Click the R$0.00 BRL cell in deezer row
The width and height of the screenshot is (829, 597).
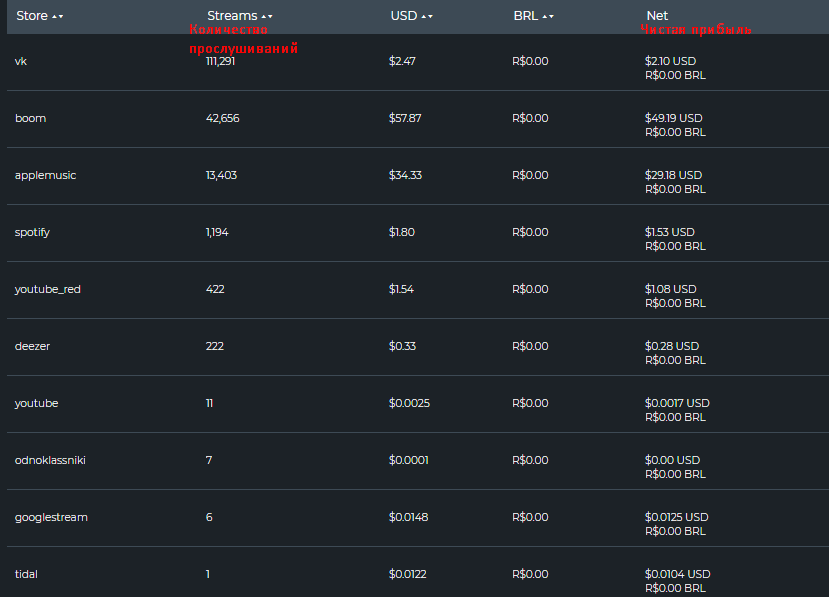[530, 346]
